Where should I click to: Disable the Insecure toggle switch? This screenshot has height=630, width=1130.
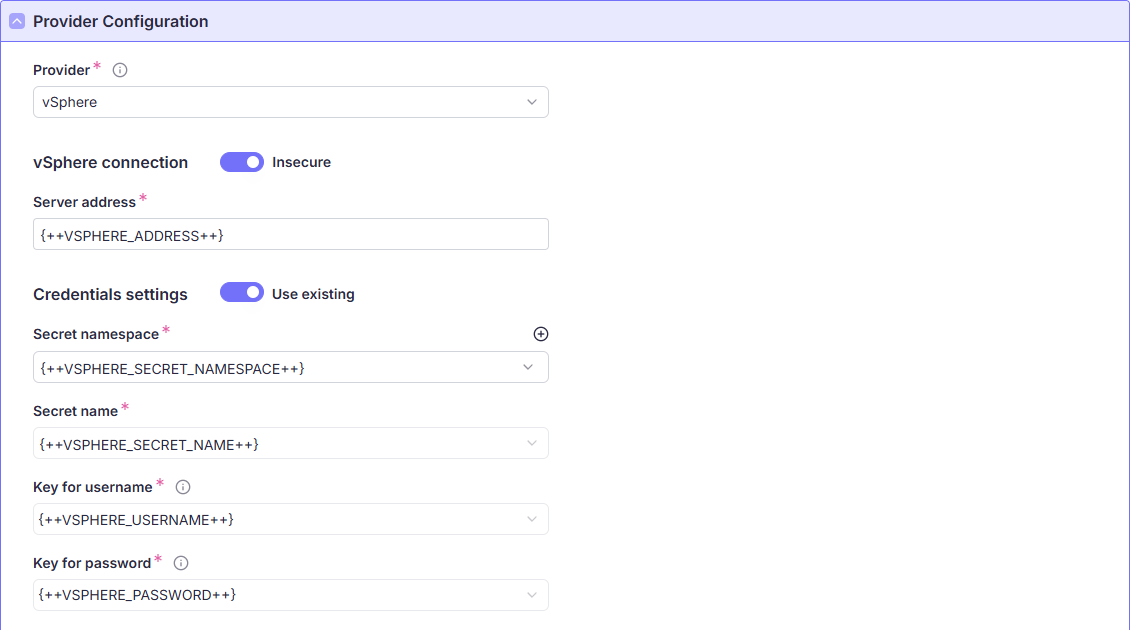[x=242, y=162]
